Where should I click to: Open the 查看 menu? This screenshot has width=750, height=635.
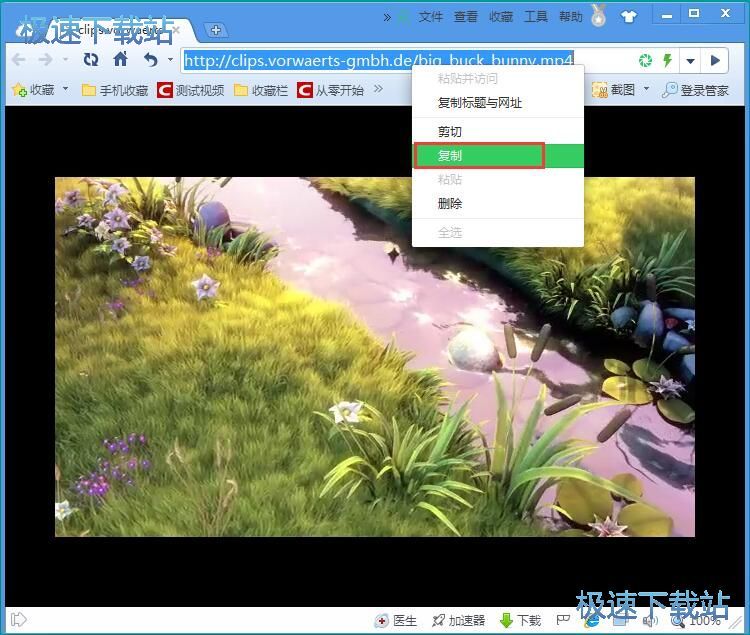(x=465, y=17)
